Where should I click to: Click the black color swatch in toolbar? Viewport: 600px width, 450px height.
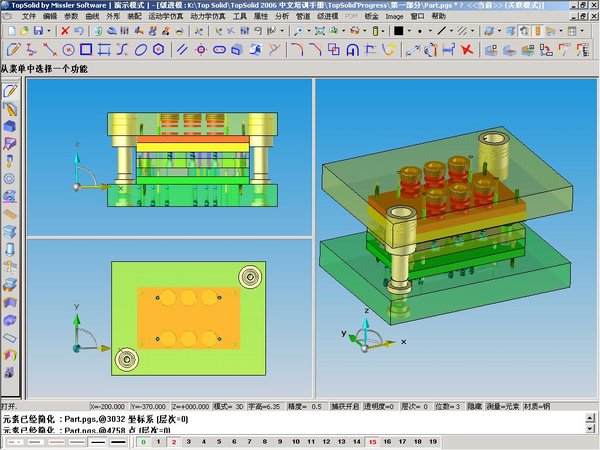399,31
